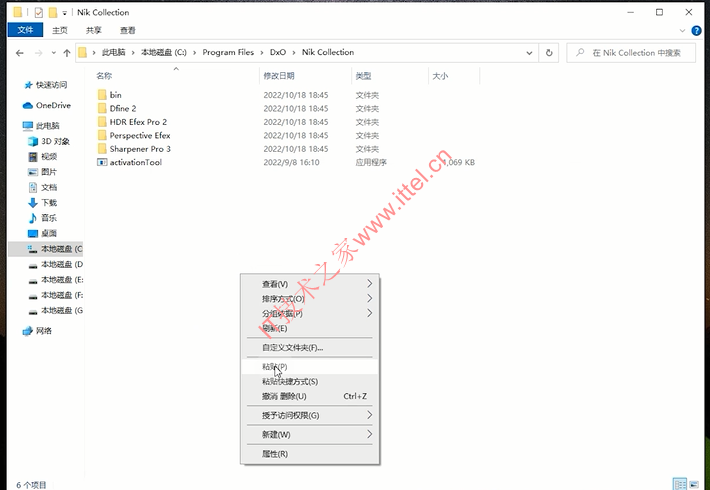Switch to the 查看 ribbon tab
The width and height of the screenshot is (710, 490).
(128, 30)
